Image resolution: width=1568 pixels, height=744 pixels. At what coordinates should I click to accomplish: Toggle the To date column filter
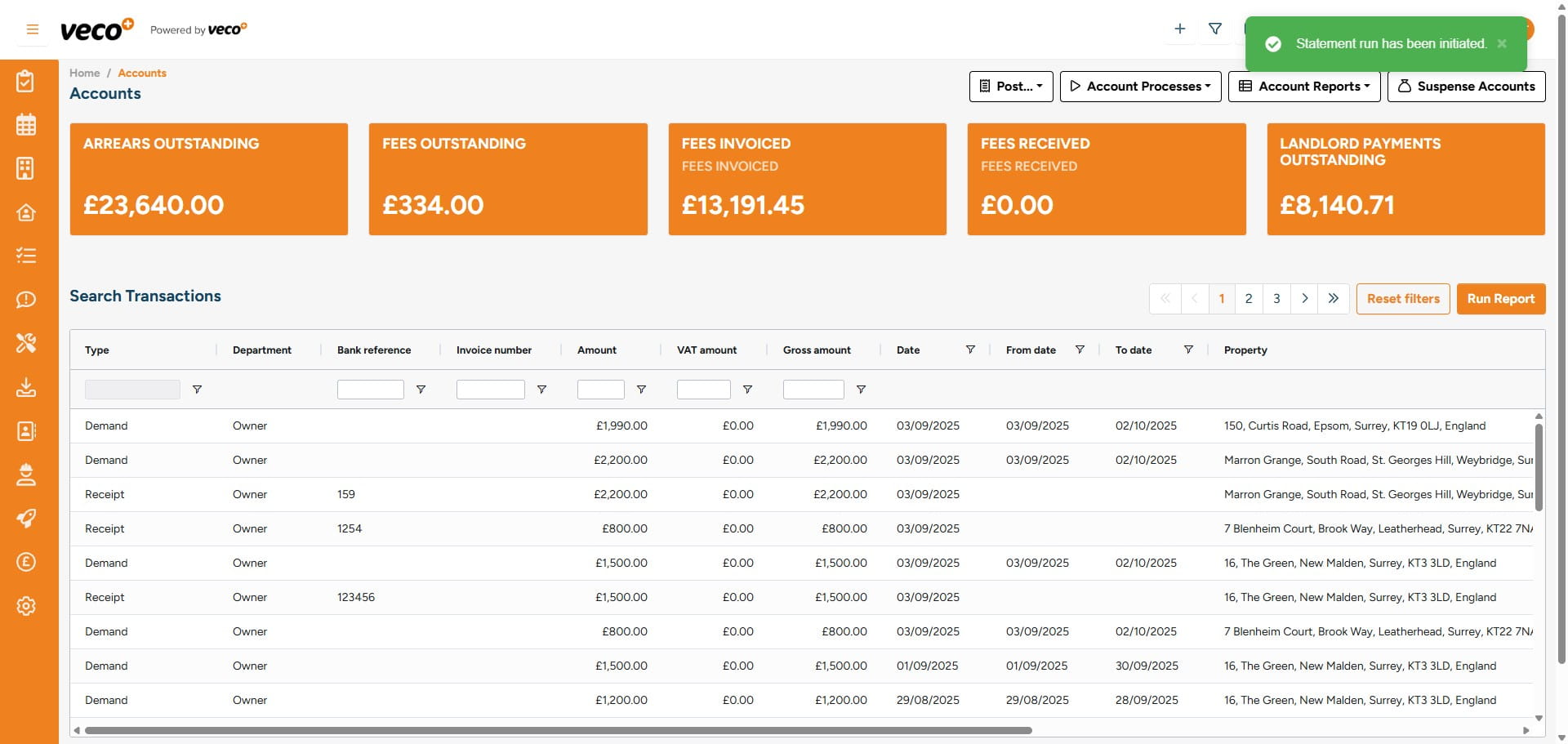(1188, 350)
